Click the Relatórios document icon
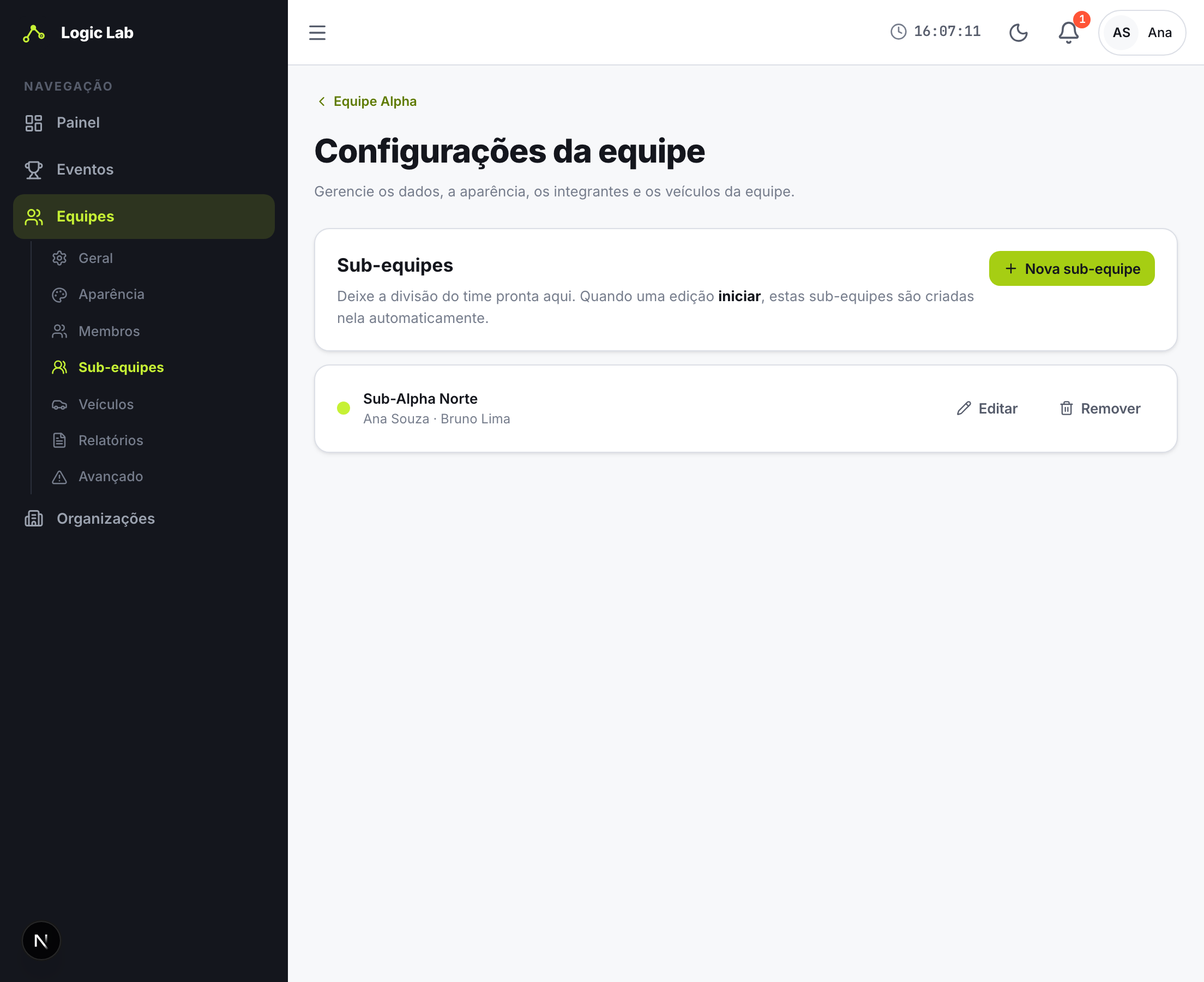1204x982 pixels. point(59,441)
